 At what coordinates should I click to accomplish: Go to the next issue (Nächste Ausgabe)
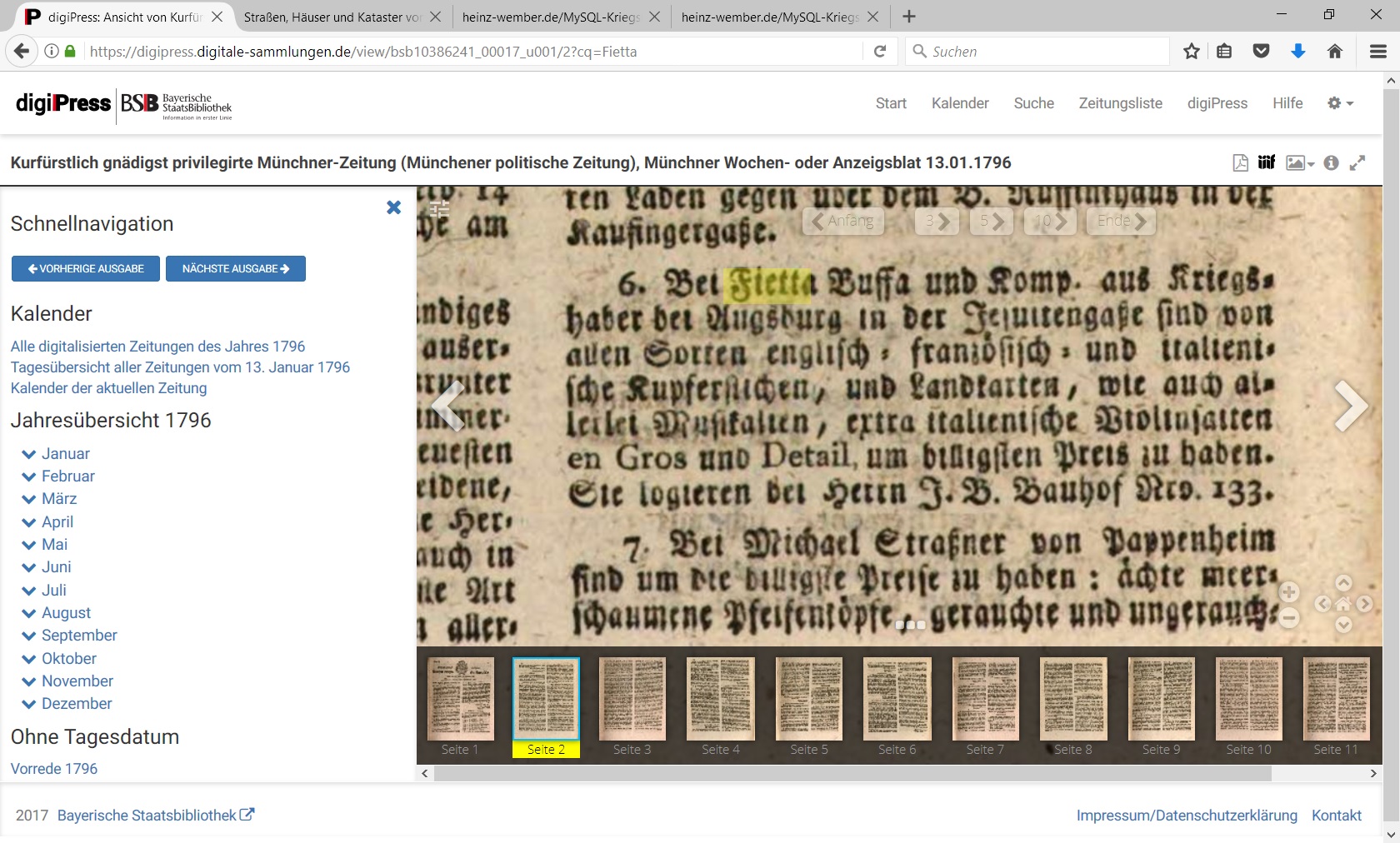point(236,269)
